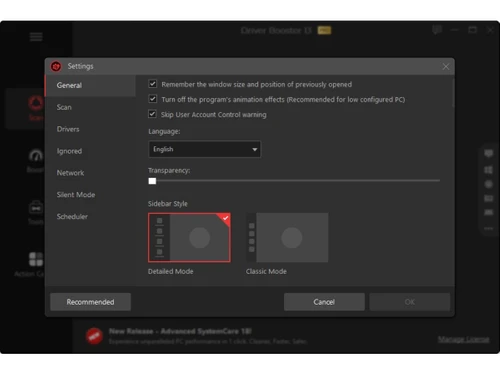
Task: Click the New Release Advanced SystemCare banner text
Action: coord(180,331)
